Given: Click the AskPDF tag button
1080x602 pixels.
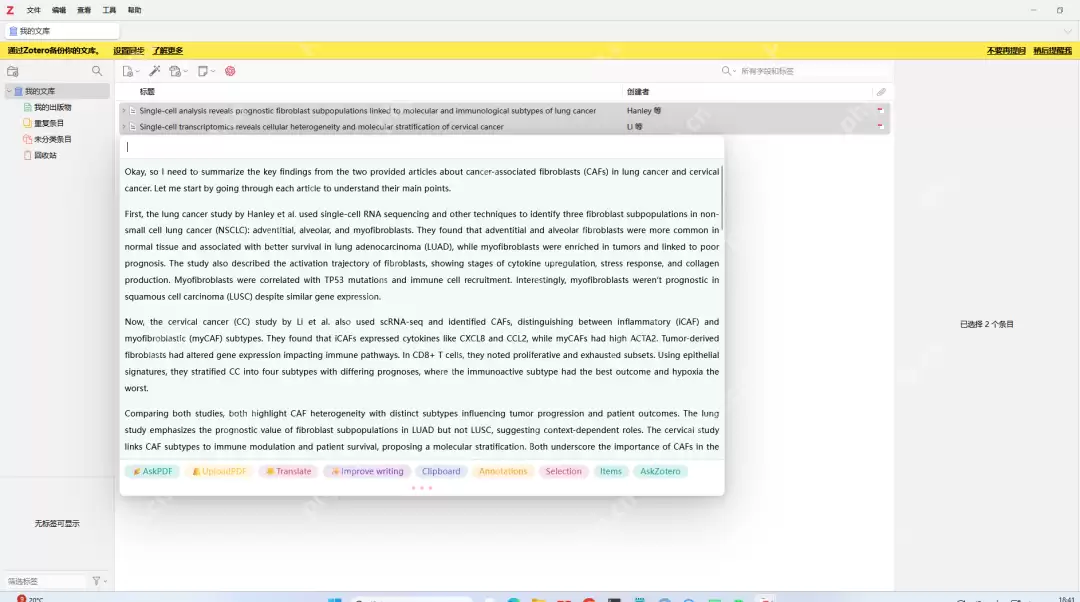Looking at the screenshot, I should coord(153,471).
